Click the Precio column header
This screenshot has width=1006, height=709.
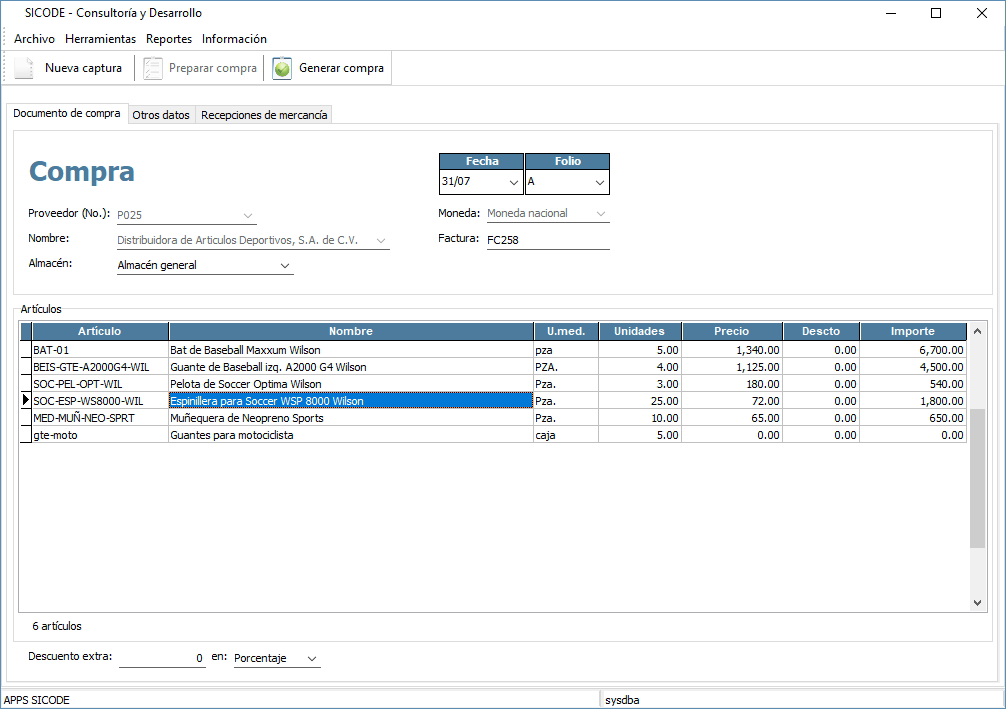click(x=731, y=331)
